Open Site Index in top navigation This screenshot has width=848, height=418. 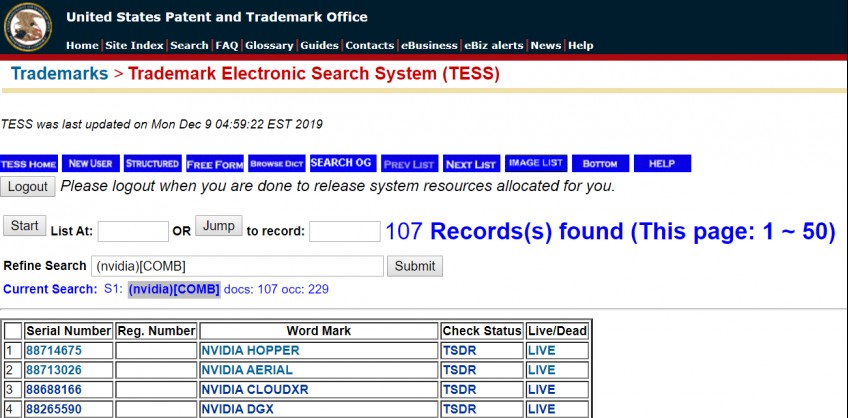[x=134, y=46]
